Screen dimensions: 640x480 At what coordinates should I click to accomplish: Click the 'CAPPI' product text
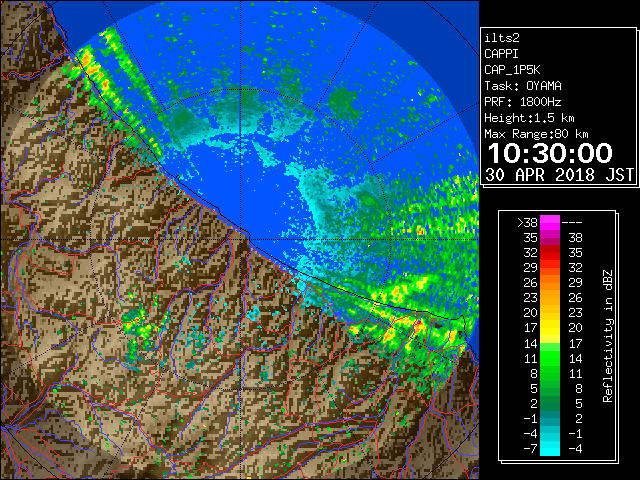pos(501,54)
